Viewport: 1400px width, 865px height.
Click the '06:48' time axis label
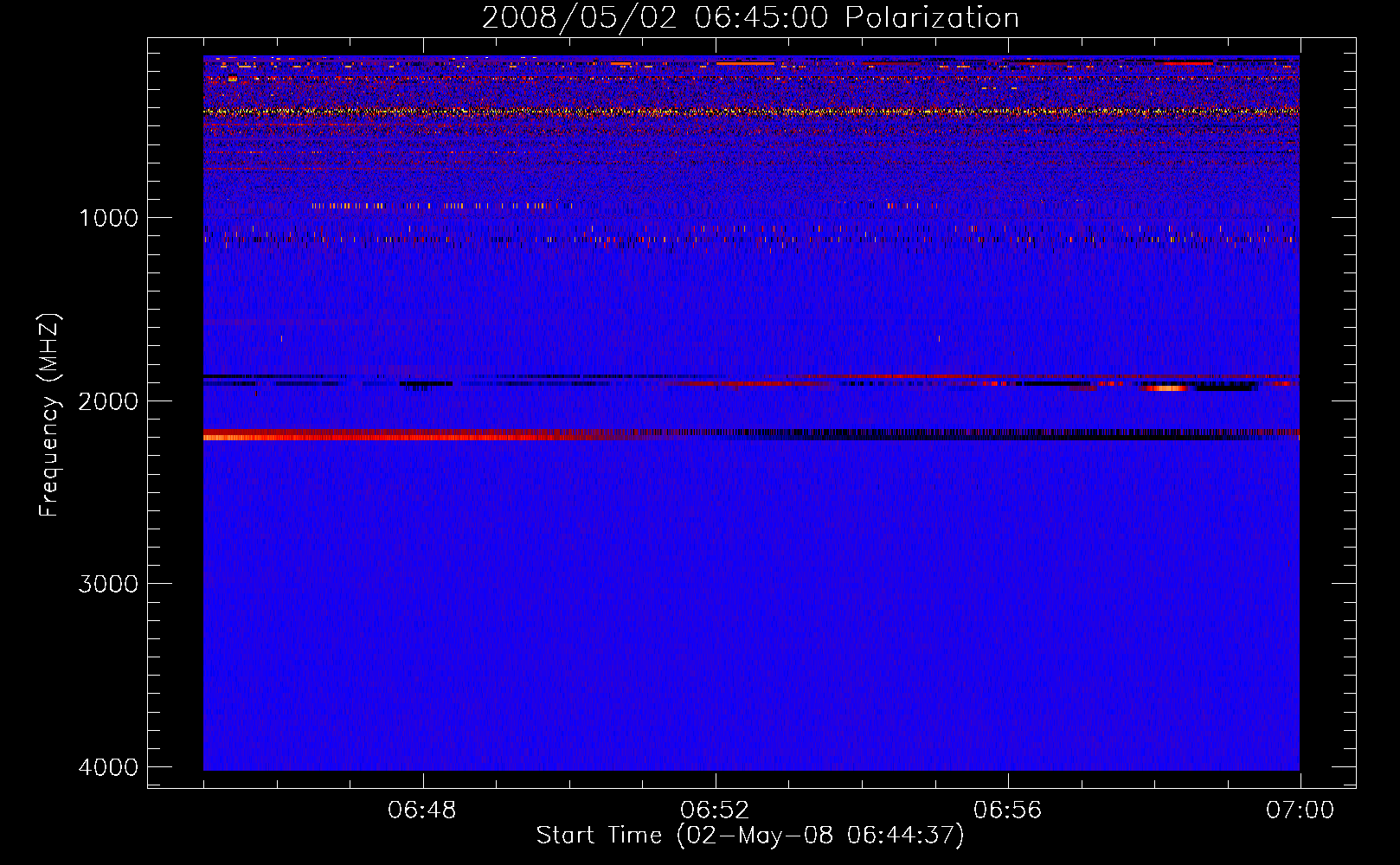(x=422, y=811)
